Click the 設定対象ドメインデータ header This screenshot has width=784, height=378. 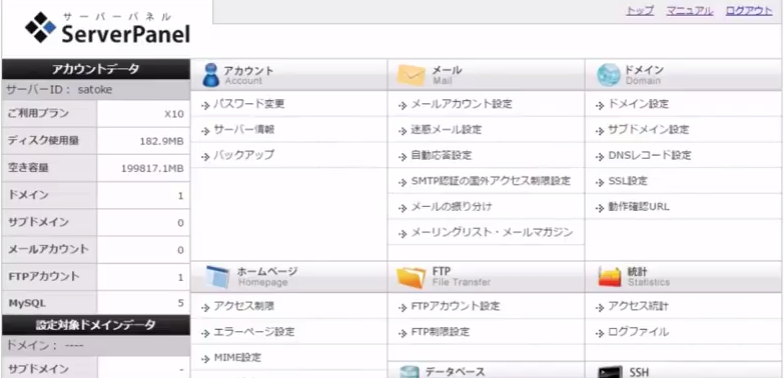pyautogui.click(x=96, y=325)
